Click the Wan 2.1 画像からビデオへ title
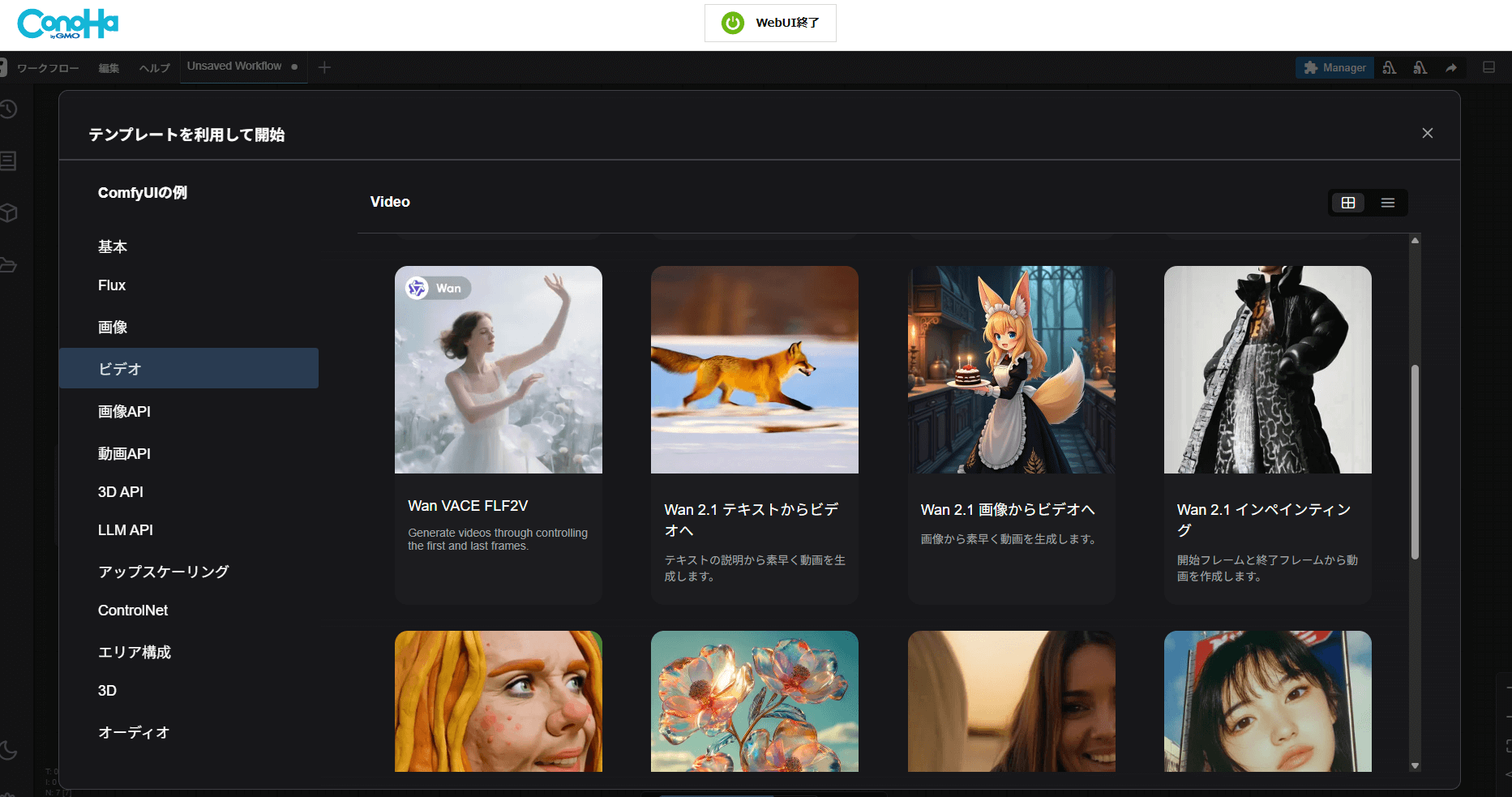This screenshot has height=797, width=1512. 1008,510
